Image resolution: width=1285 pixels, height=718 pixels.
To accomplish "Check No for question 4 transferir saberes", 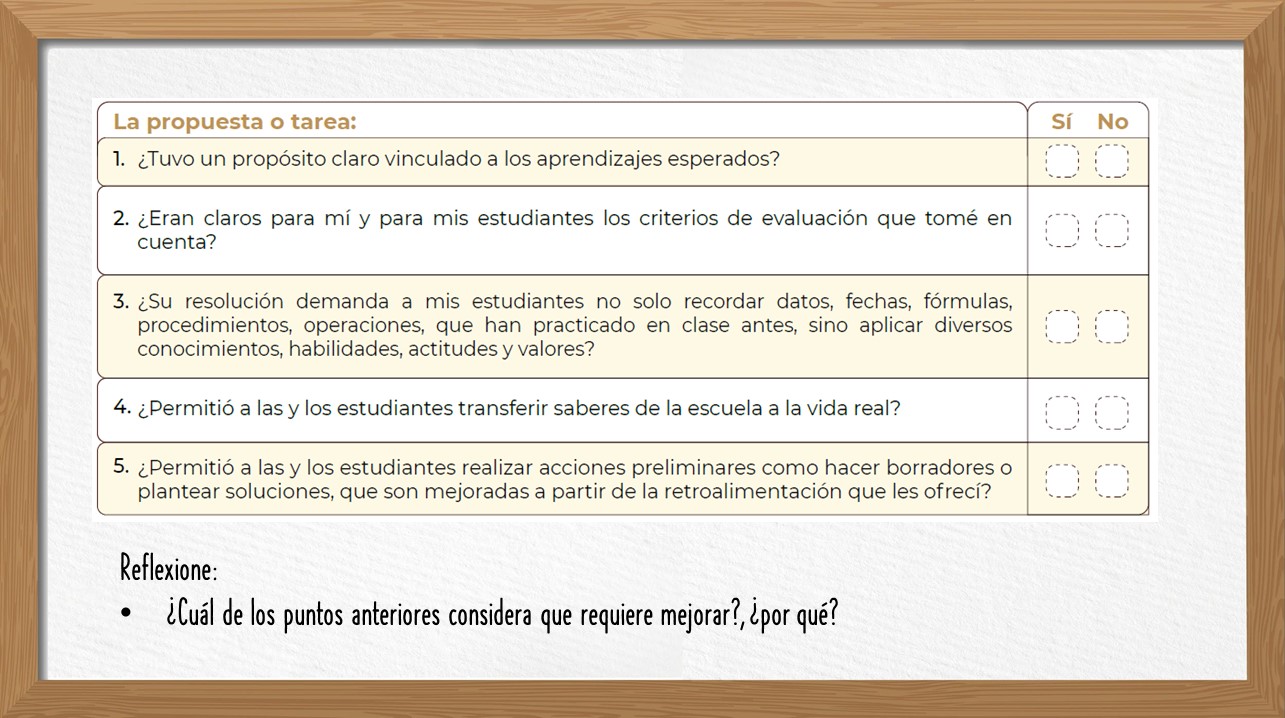I will tap(1112, 412).
